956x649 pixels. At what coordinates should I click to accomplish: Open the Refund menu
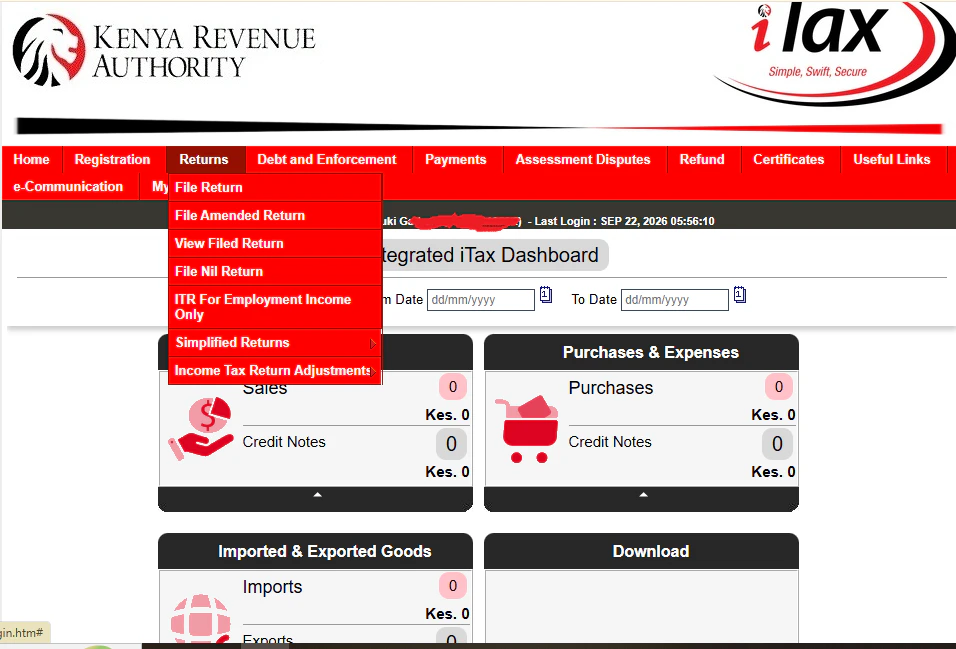coord(702,160)
